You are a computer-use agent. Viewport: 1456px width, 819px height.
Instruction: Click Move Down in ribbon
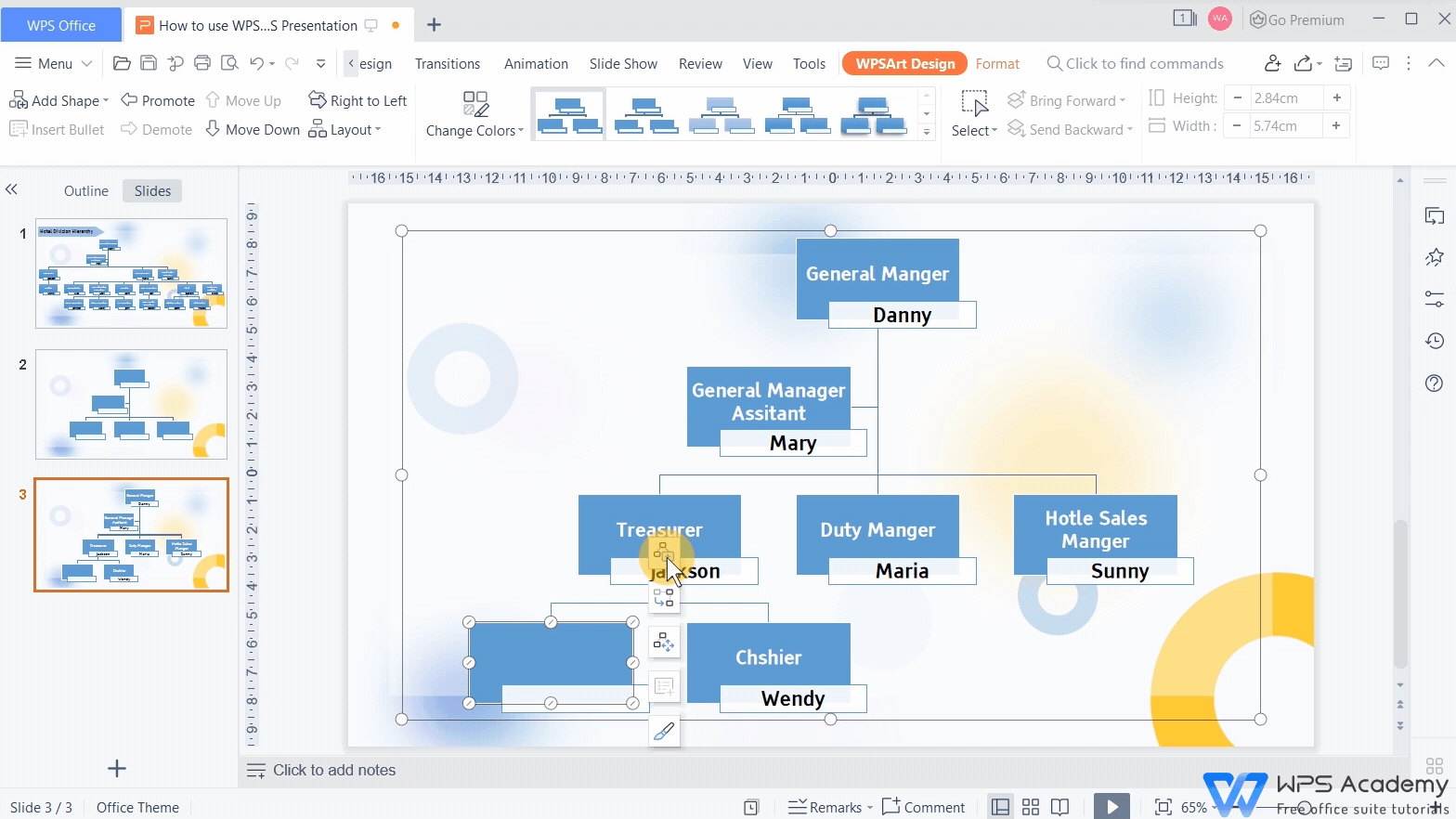(x=252, y=129)
